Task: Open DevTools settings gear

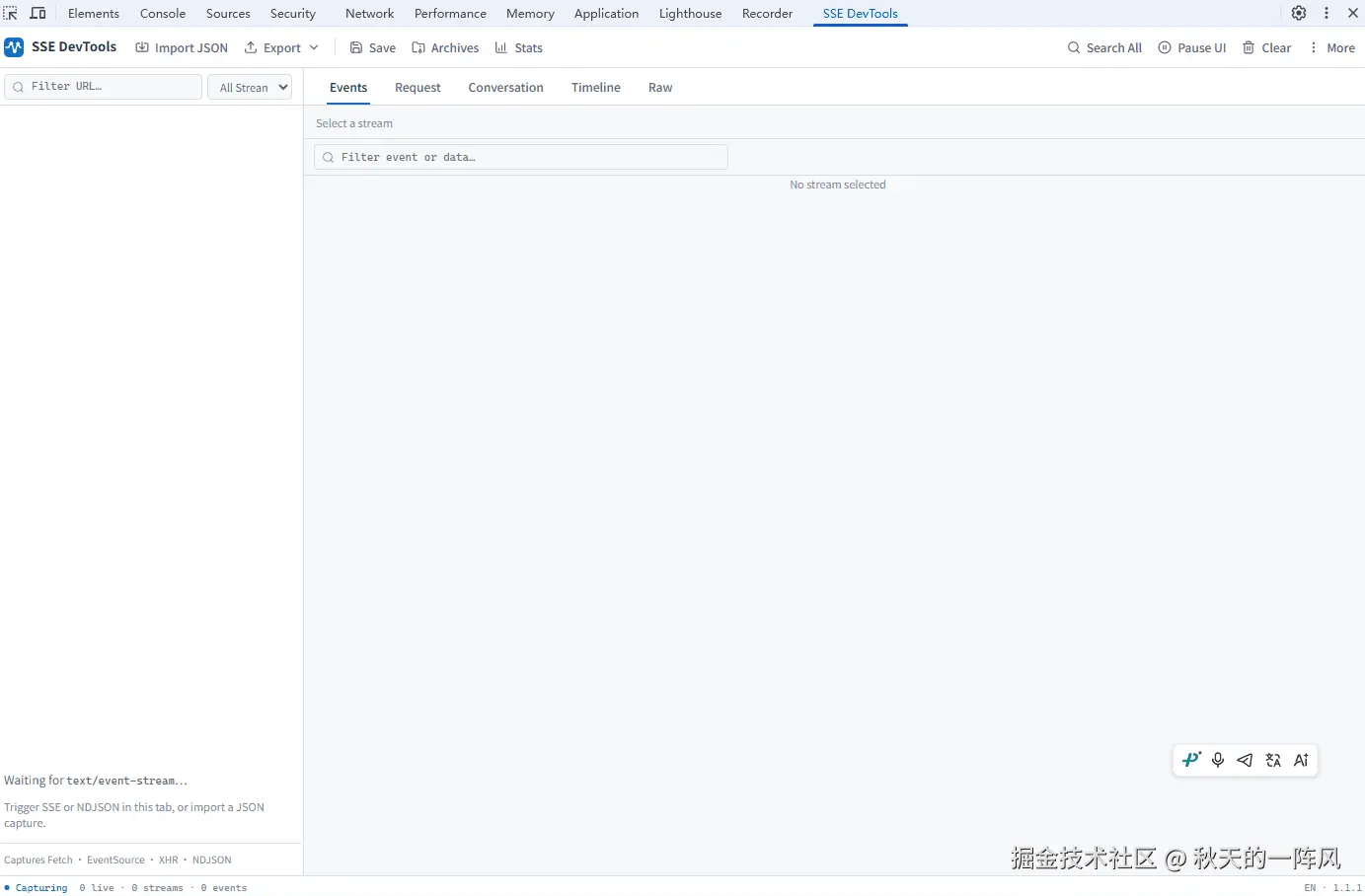Action: coord(1299,13)
